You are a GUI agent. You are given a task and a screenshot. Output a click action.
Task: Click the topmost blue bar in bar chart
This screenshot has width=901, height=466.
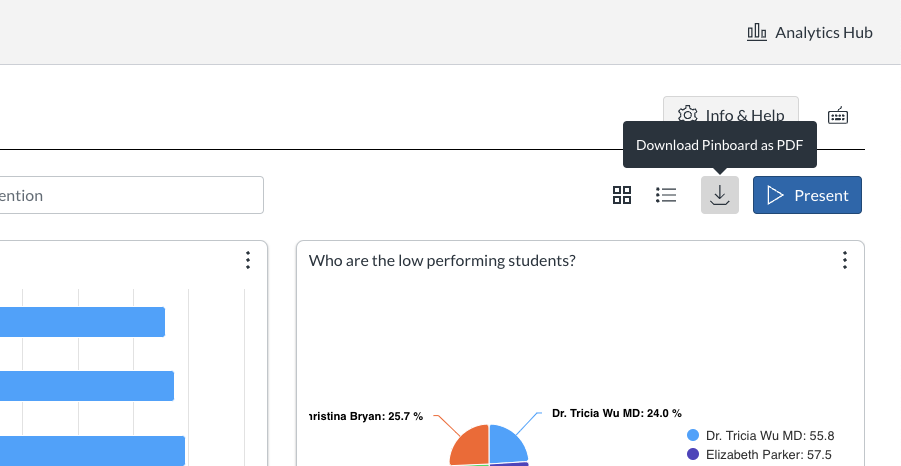80,322
